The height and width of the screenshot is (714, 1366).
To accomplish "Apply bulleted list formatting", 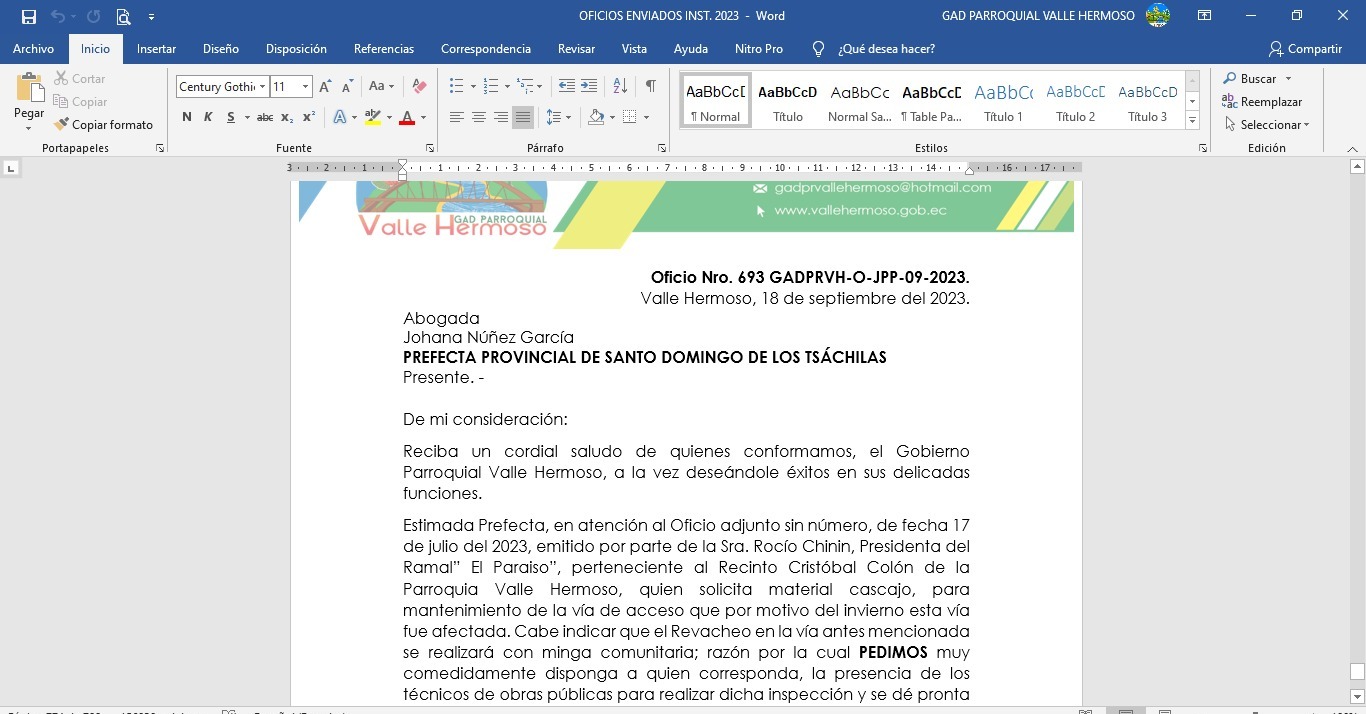I will click(x=456, y=87).
